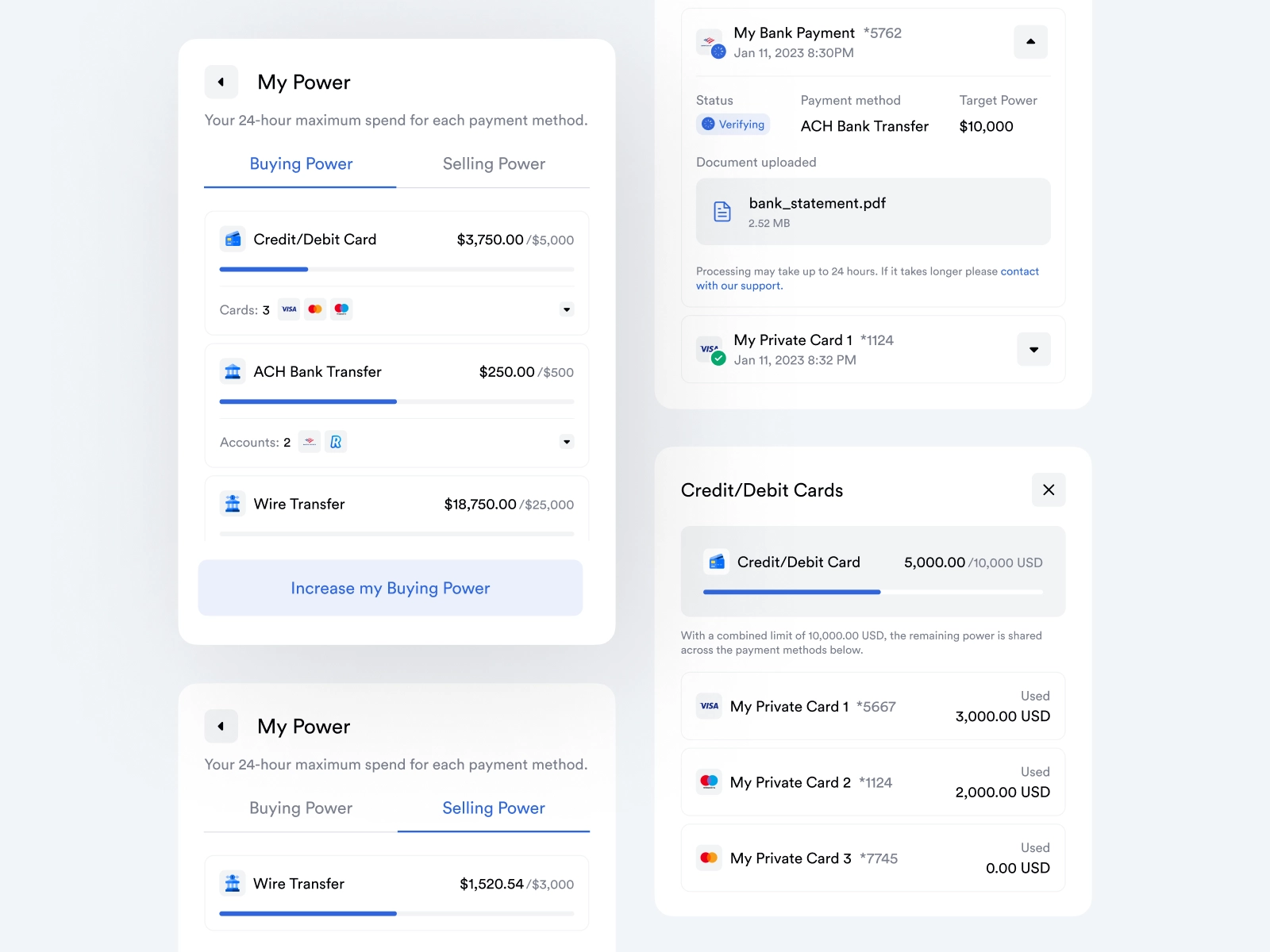Switch to Buying Power tab in bottom panel
Viewport: 1270px width, 952px height.
coord(301,808)
